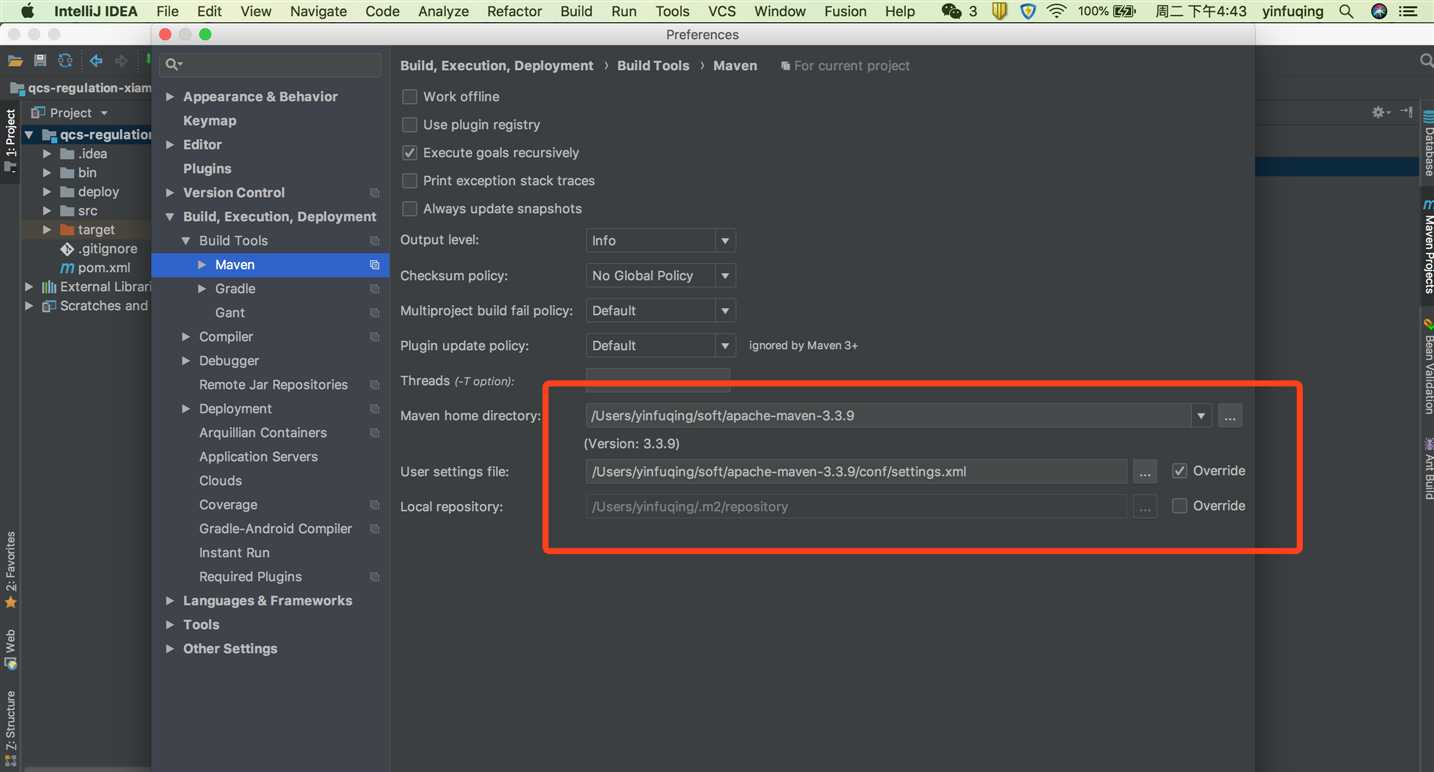Open the Maven Projects tool window strip

tap(1427, 245)
